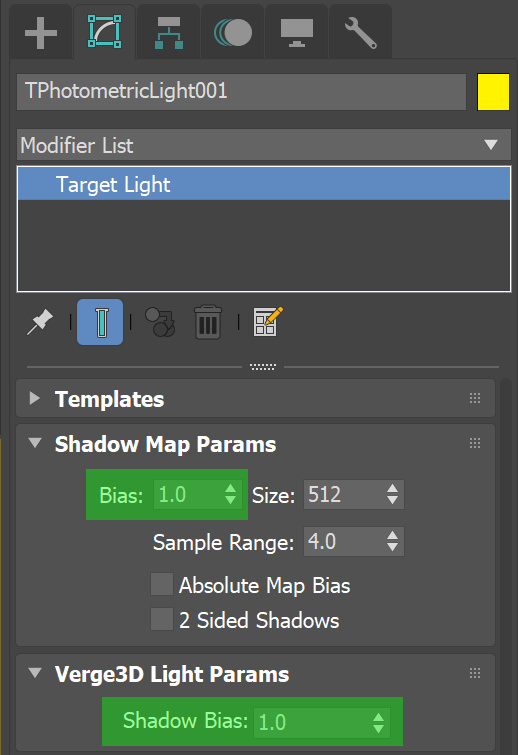Enable 2 Sided Shadows checkbox
518x755 pixels.
tap(162, 619)
